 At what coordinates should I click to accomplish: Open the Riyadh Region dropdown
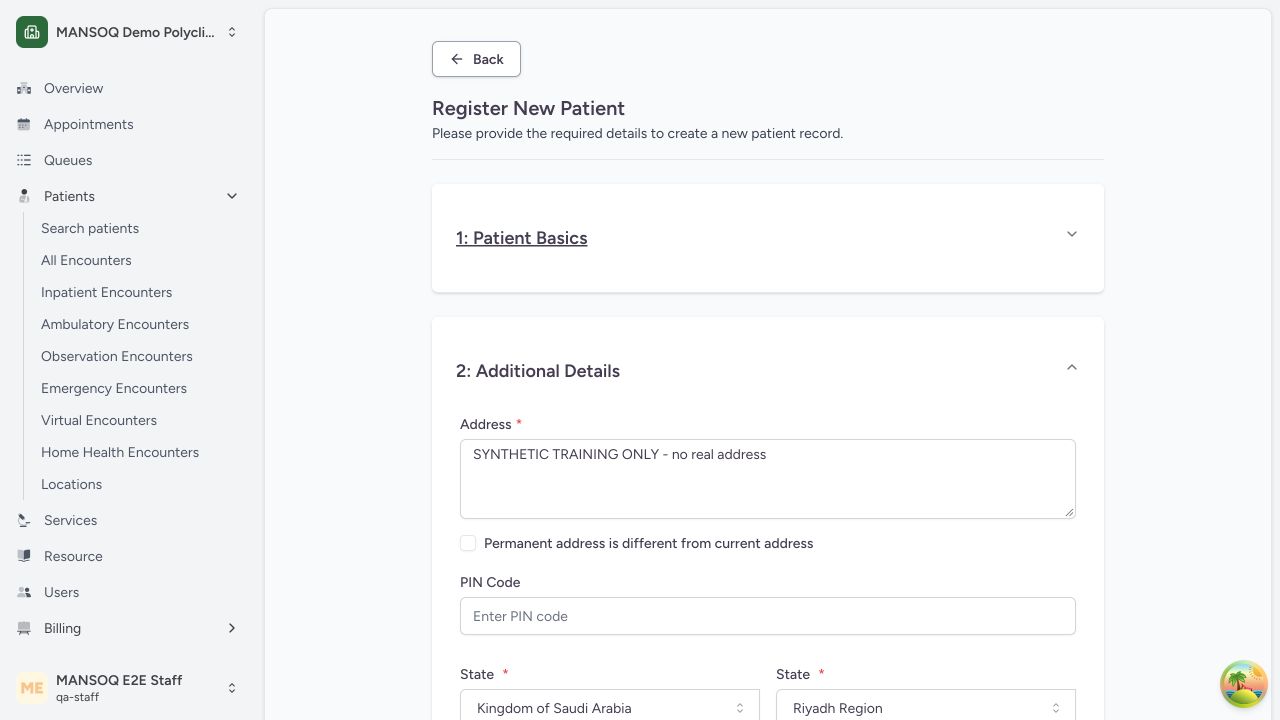926,707
